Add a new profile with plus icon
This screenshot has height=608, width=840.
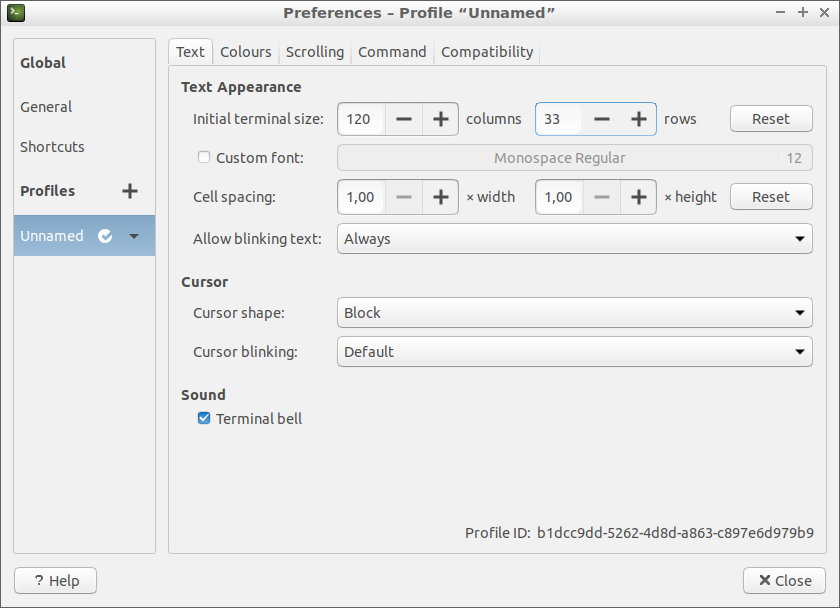129,191
